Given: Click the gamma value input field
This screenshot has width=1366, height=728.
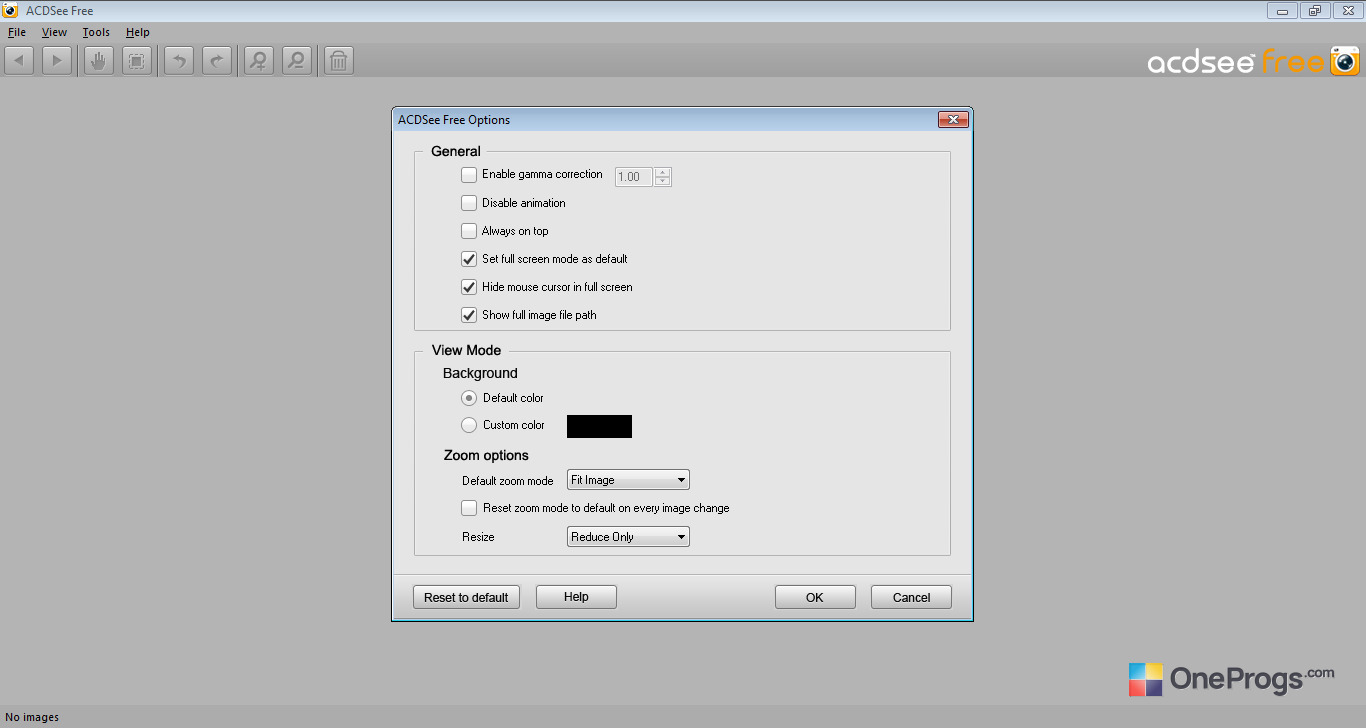Looking at the screenshot, I should [634, 177].
